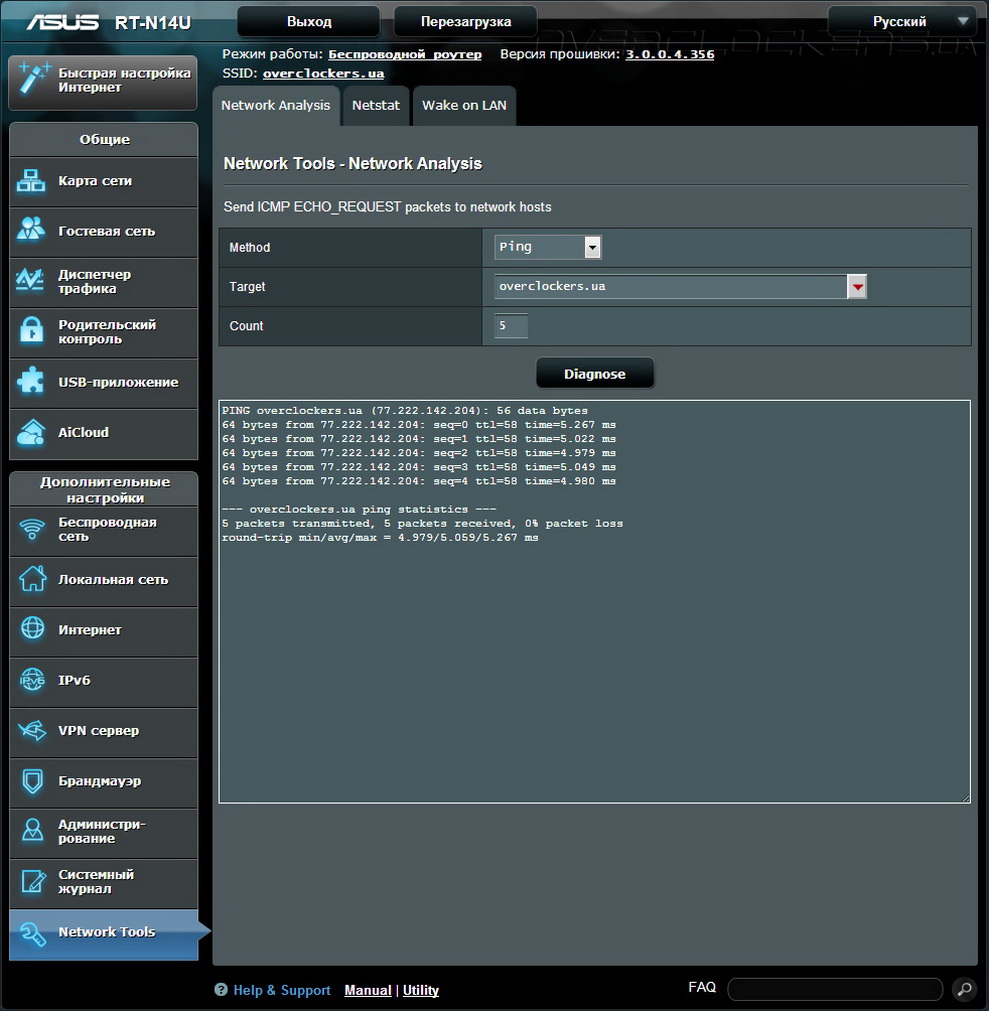Switch to the Netstat tab

click(376, 105)
